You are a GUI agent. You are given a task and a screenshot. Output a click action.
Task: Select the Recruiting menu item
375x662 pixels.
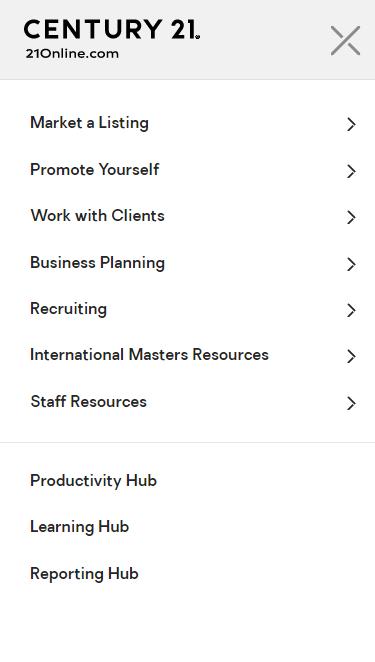pos(68,309)
